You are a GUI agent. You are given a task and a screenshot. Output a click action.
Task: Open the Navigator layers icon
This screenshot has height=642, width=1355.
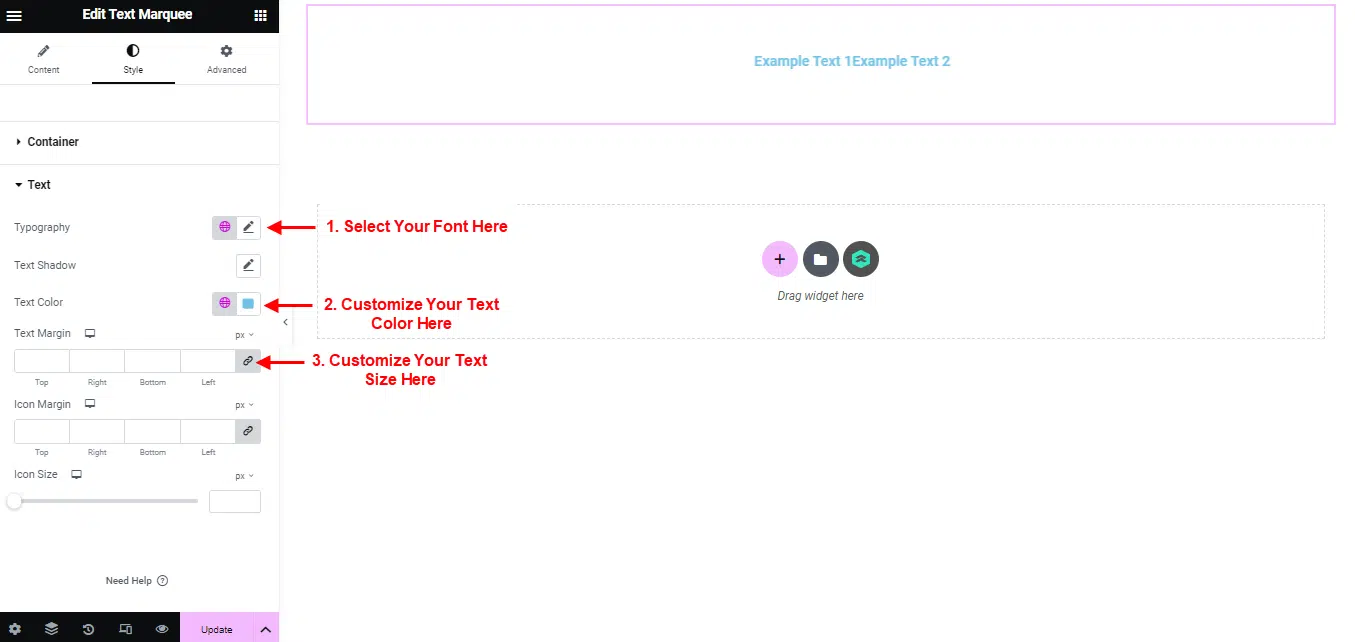pyautogui.click(x=52, y=629)
